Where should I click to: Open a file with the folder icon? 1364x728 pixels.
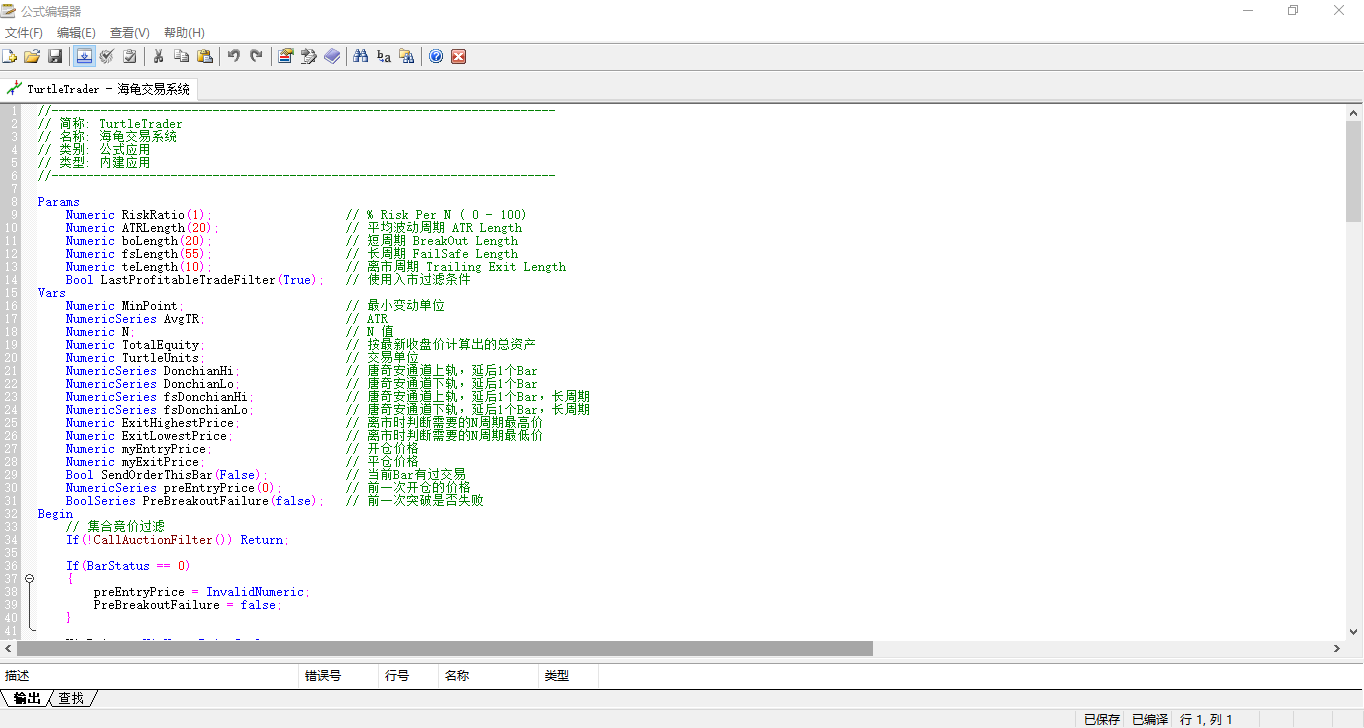coord(32,57)
